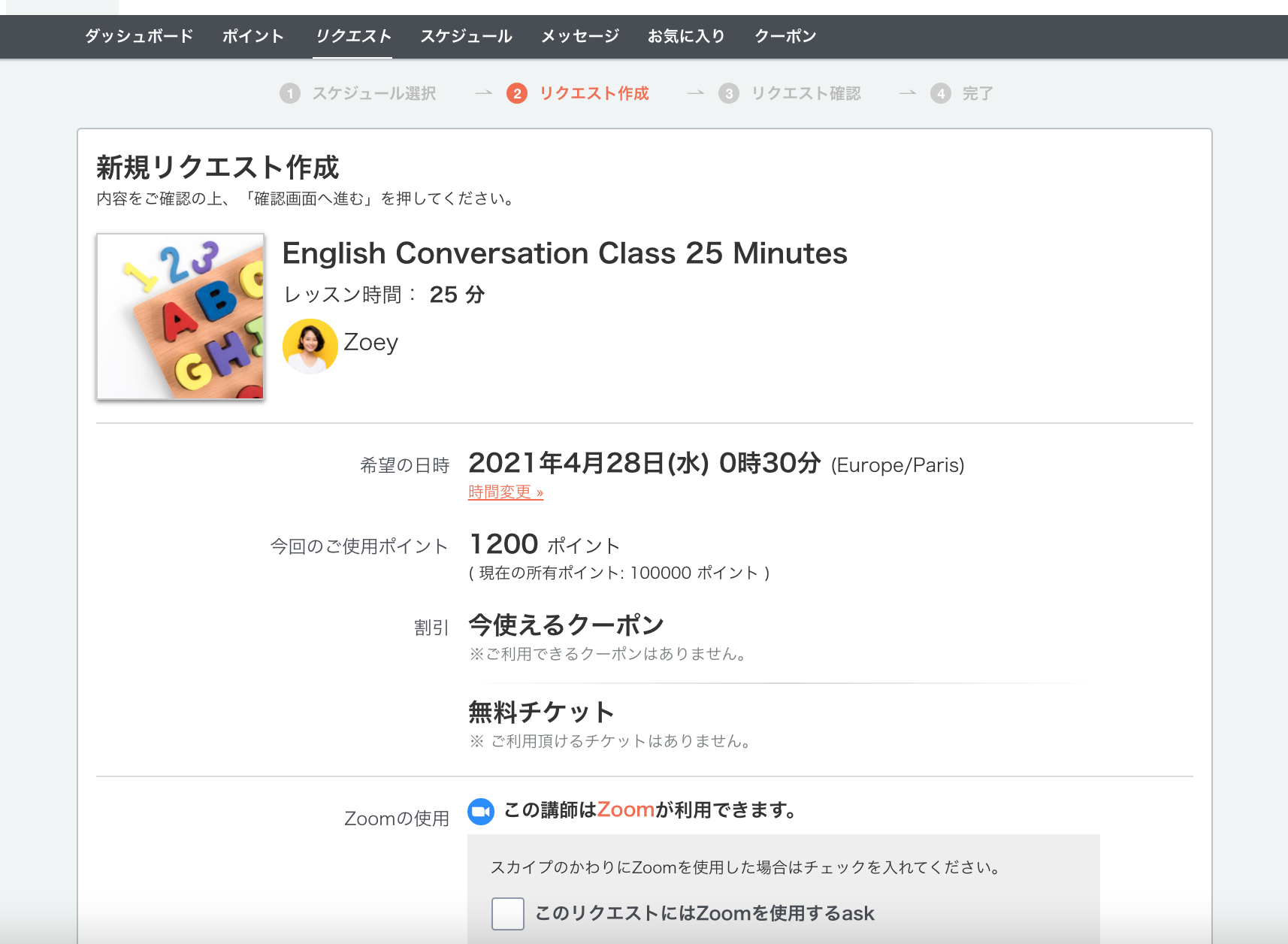The height and width of the screenshot is (944, 1288).
Task: Click step 2 リクエスト作成 indicator
Action: (578, 93)
